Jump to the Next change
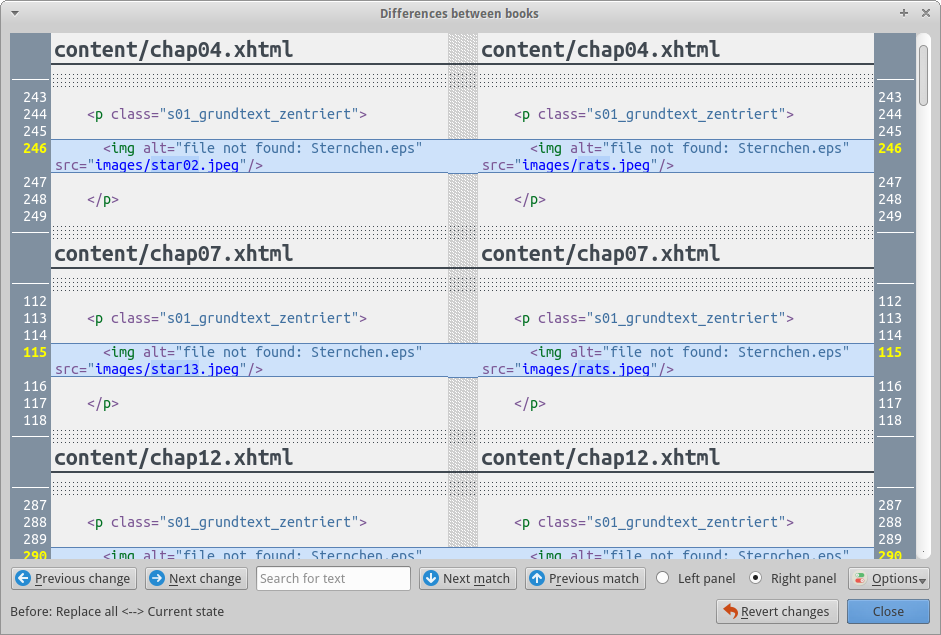Screen dimensions: 941x635 tap(195, 578)
